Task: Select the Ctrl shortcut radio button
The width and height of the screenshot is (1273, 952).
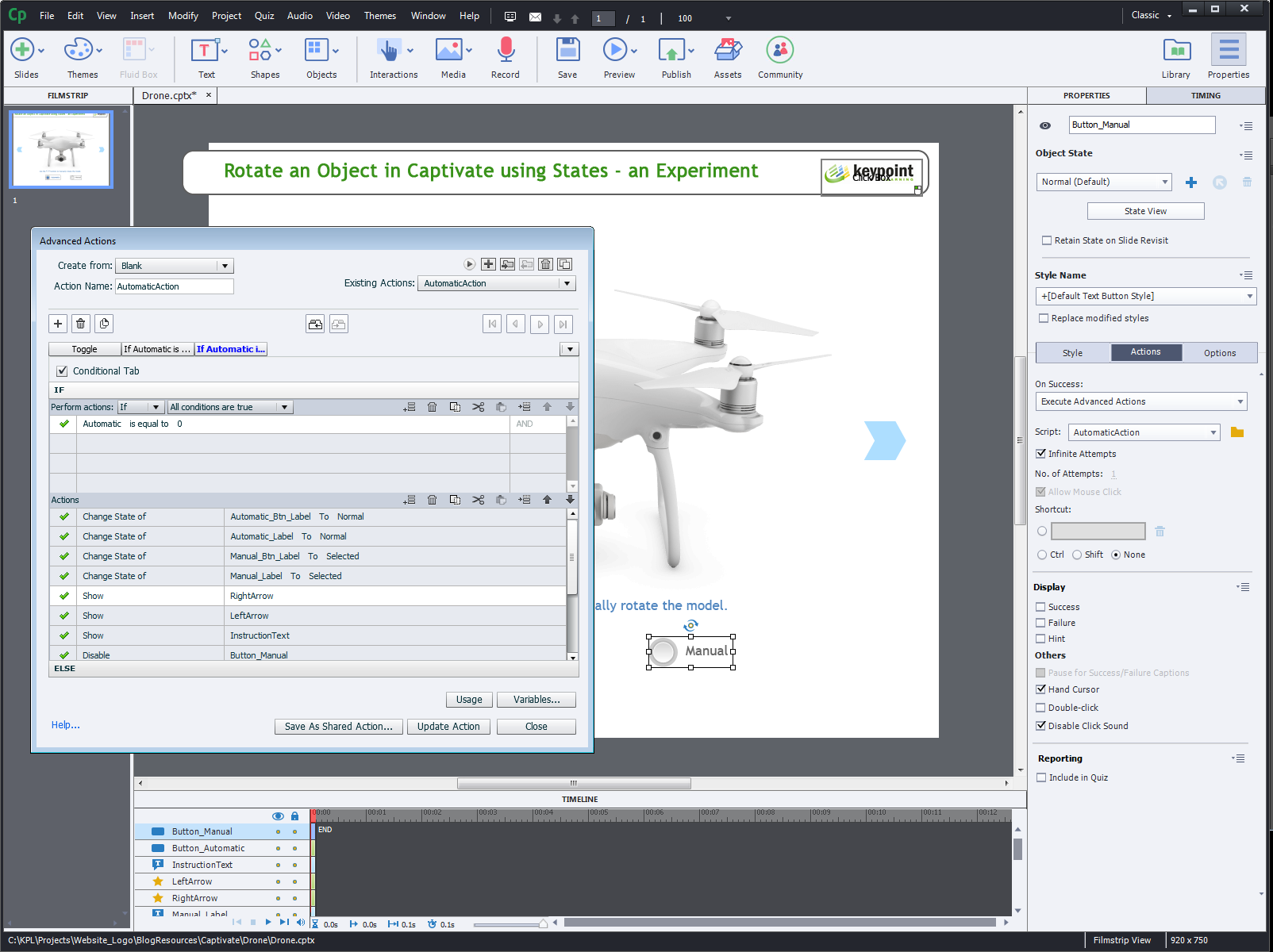Action: click(x=1042, y=555)
